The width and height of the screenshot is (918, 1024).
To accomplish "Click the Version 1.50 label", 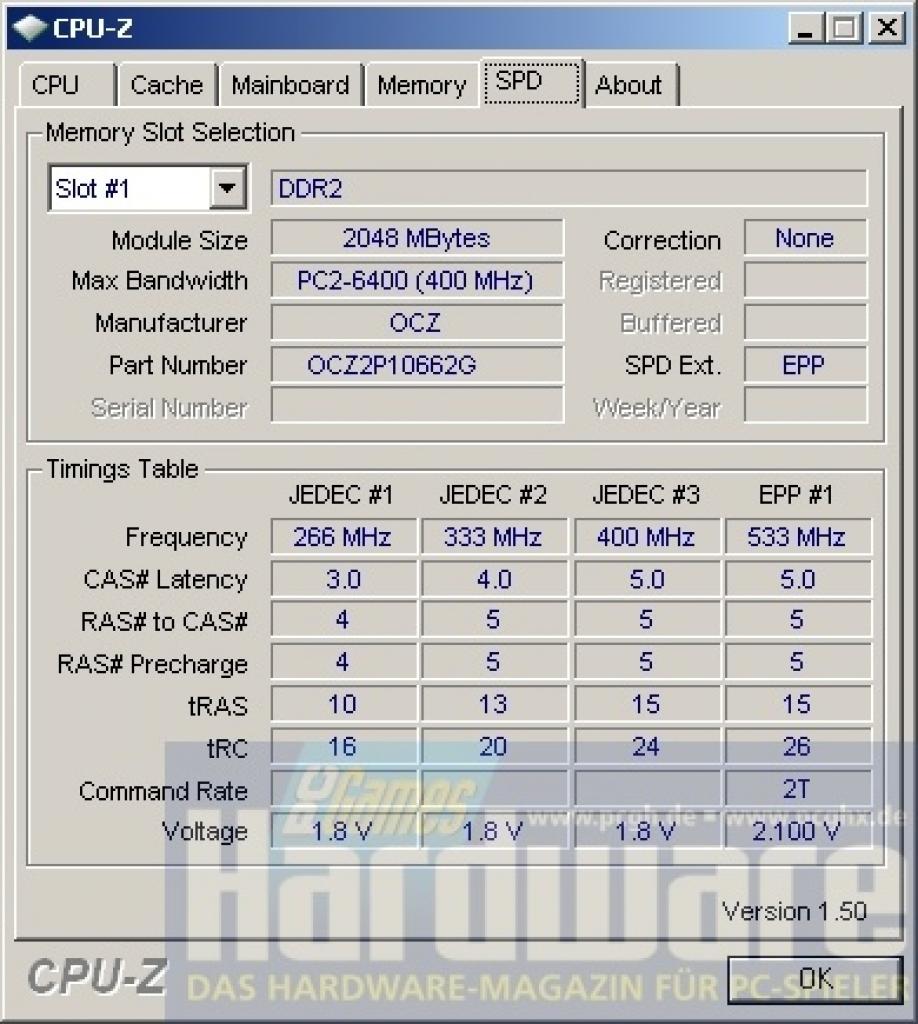I will [794, 911].
